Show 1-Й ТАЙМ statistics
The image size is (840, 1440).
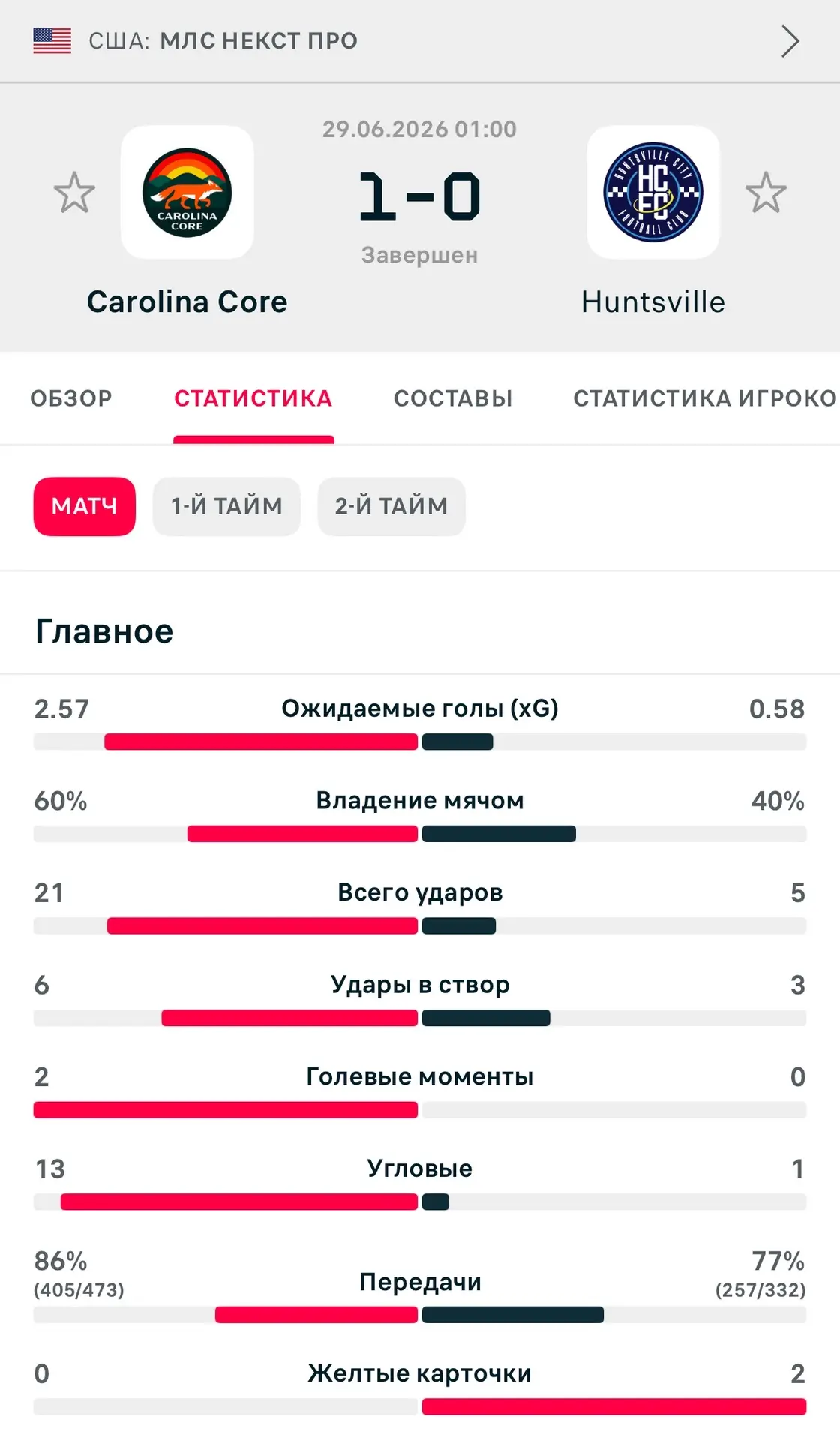(x=226, y=507)
